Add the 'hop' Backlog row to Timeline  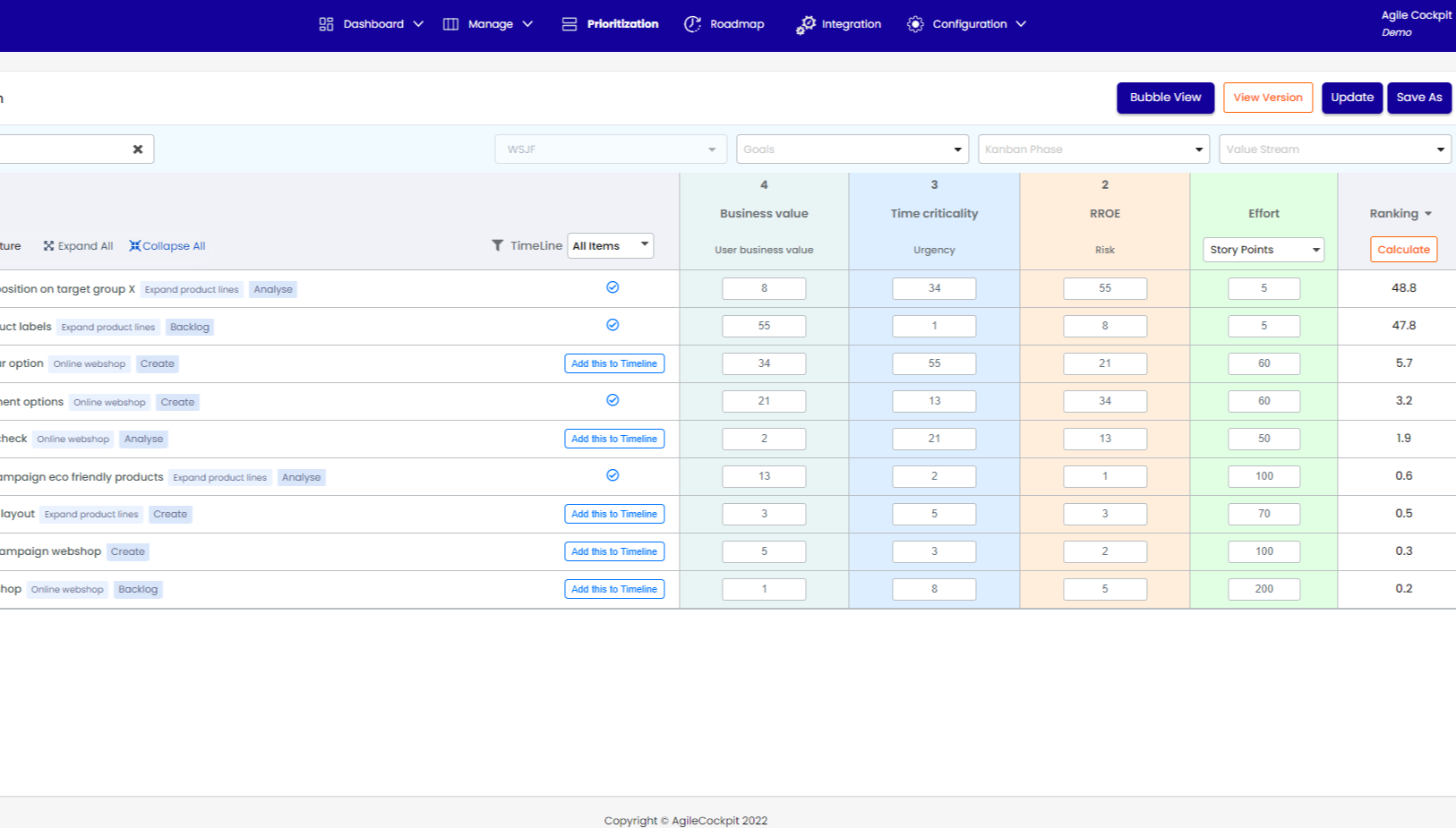tap(614, 589)
